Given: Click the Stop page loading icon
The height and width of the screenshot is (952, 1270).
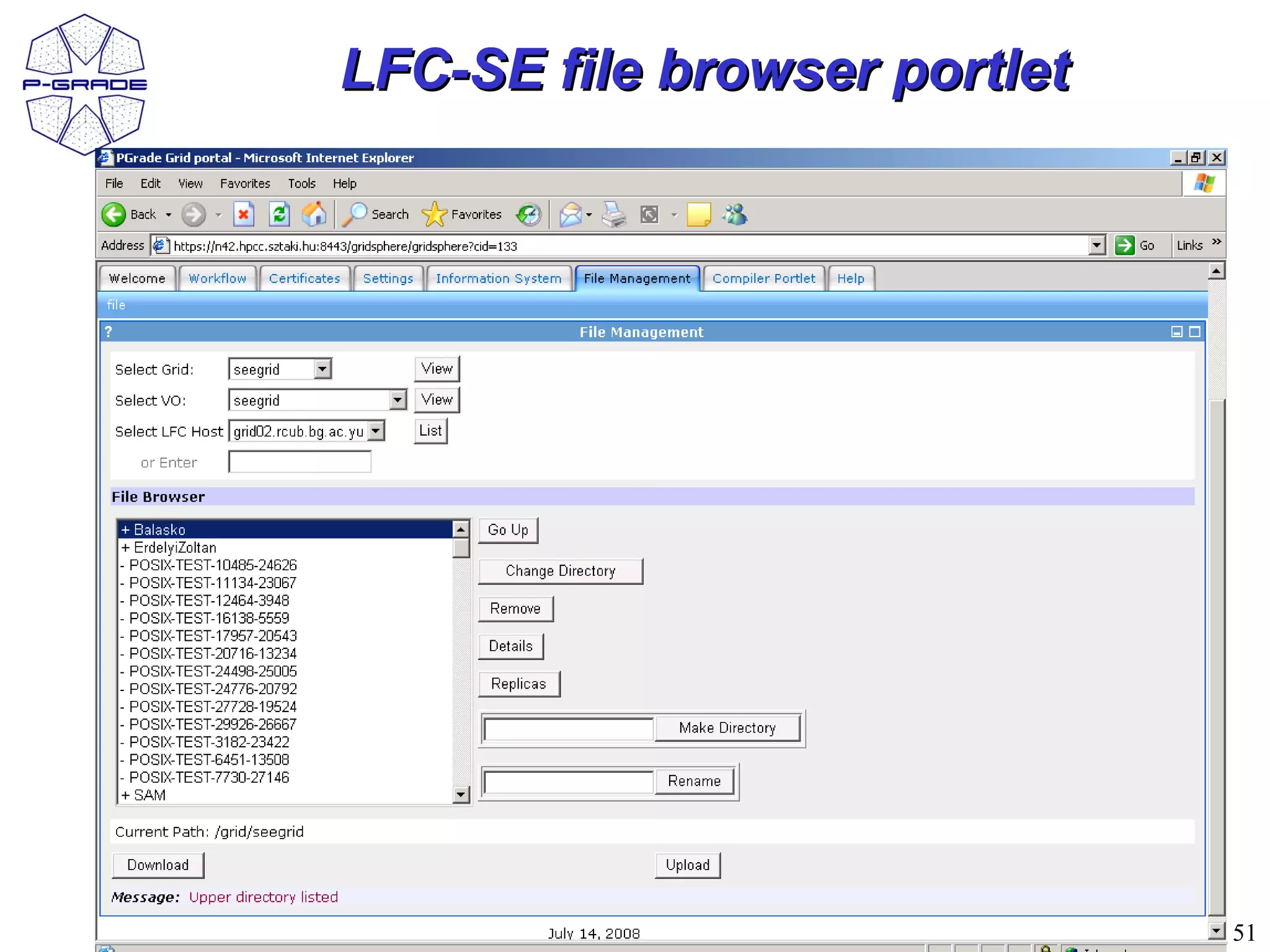Looking at the screenshot, I should pos(244,214).
